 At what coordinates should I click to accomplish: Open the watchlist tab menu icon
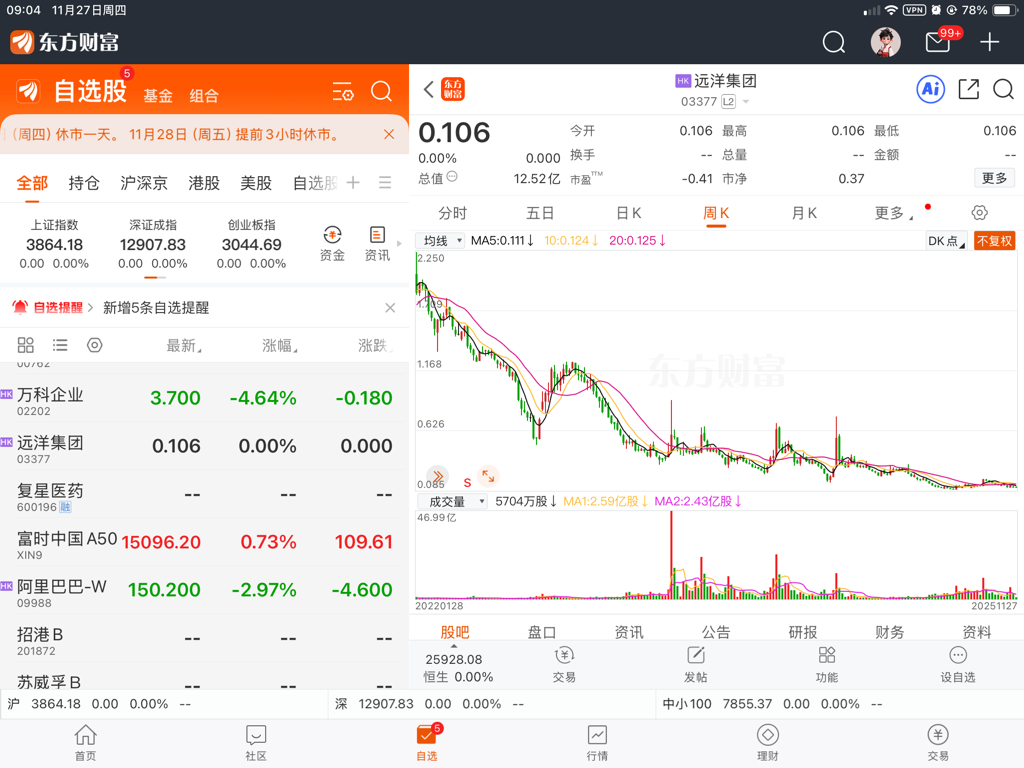pyautogui.click(x=385, y=182)
